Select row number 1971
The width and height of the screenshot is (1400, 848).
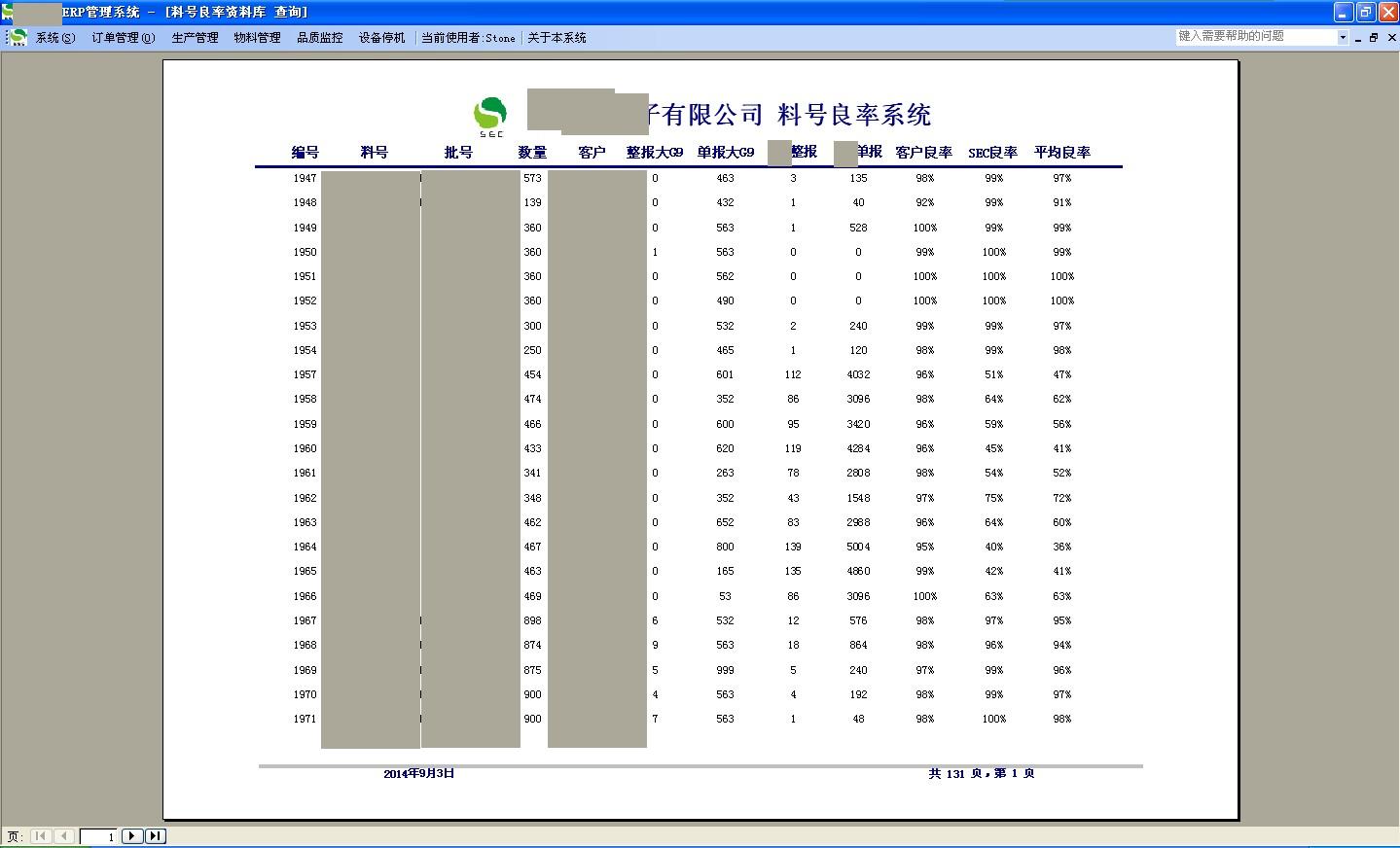305,719
